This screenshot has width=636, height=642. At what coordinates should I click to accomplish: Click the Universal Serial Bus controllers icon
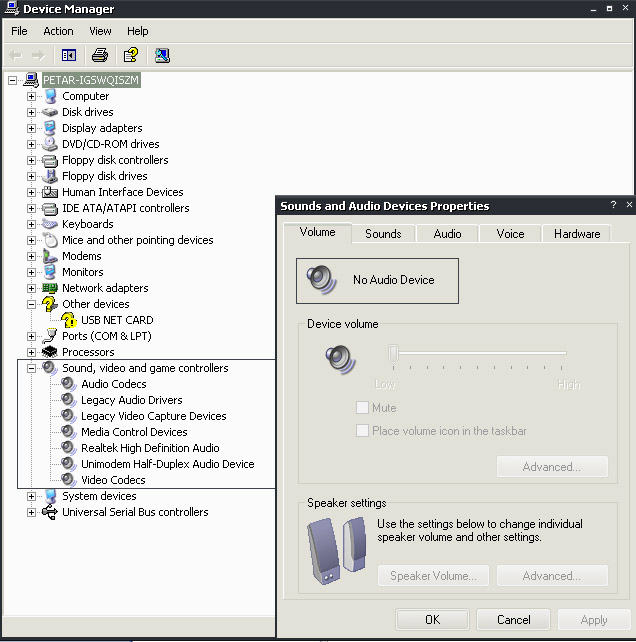click(x=50, y=512)
